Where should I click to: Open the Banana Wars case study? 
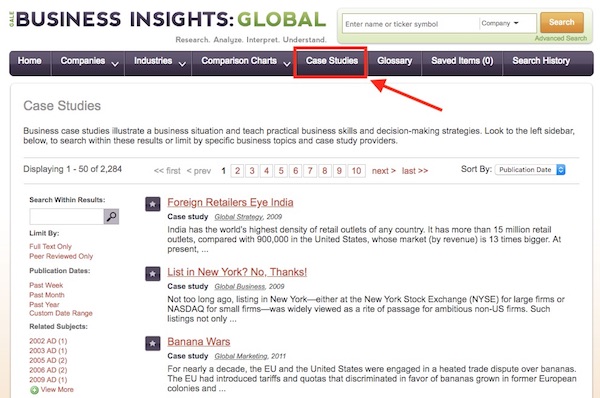click(x=199, y=341)
